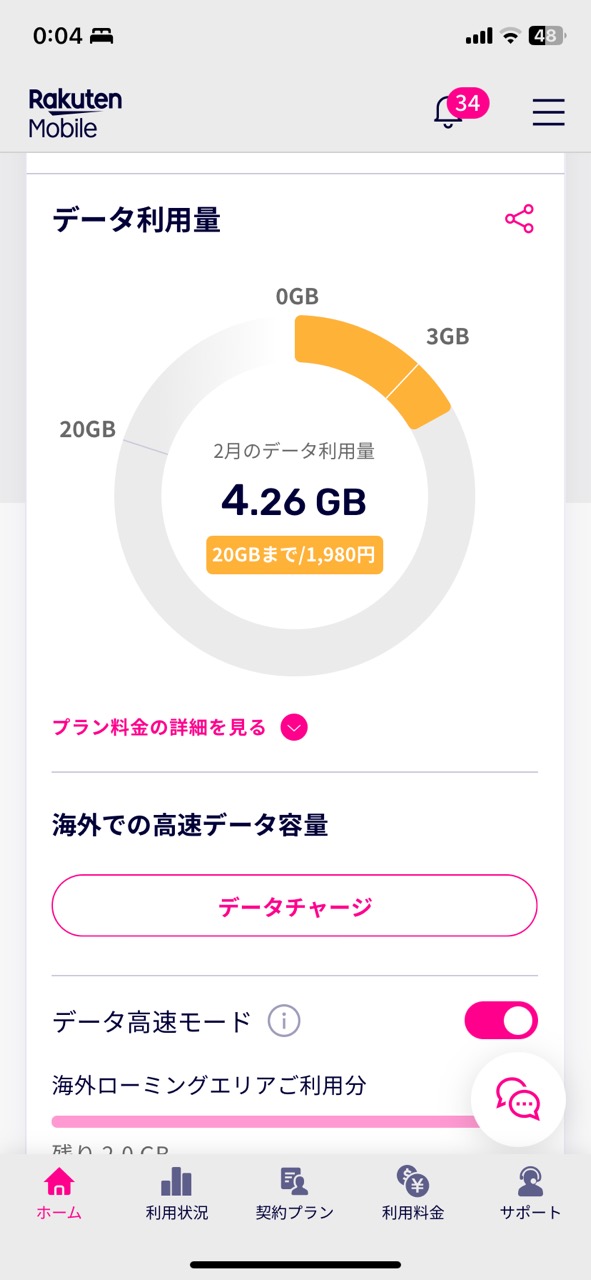Open the プラン料金の詳細を見る link text
591x1280 pixels.
pos(159,728)
